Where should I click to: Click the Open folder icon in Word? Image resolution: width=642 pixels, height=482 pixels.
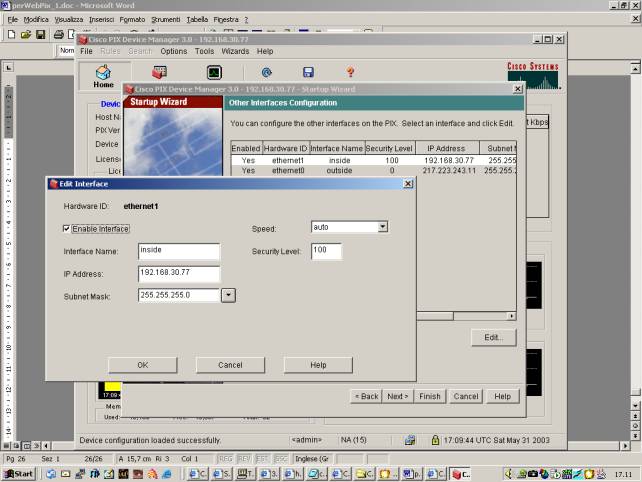[x=26, y=34]
